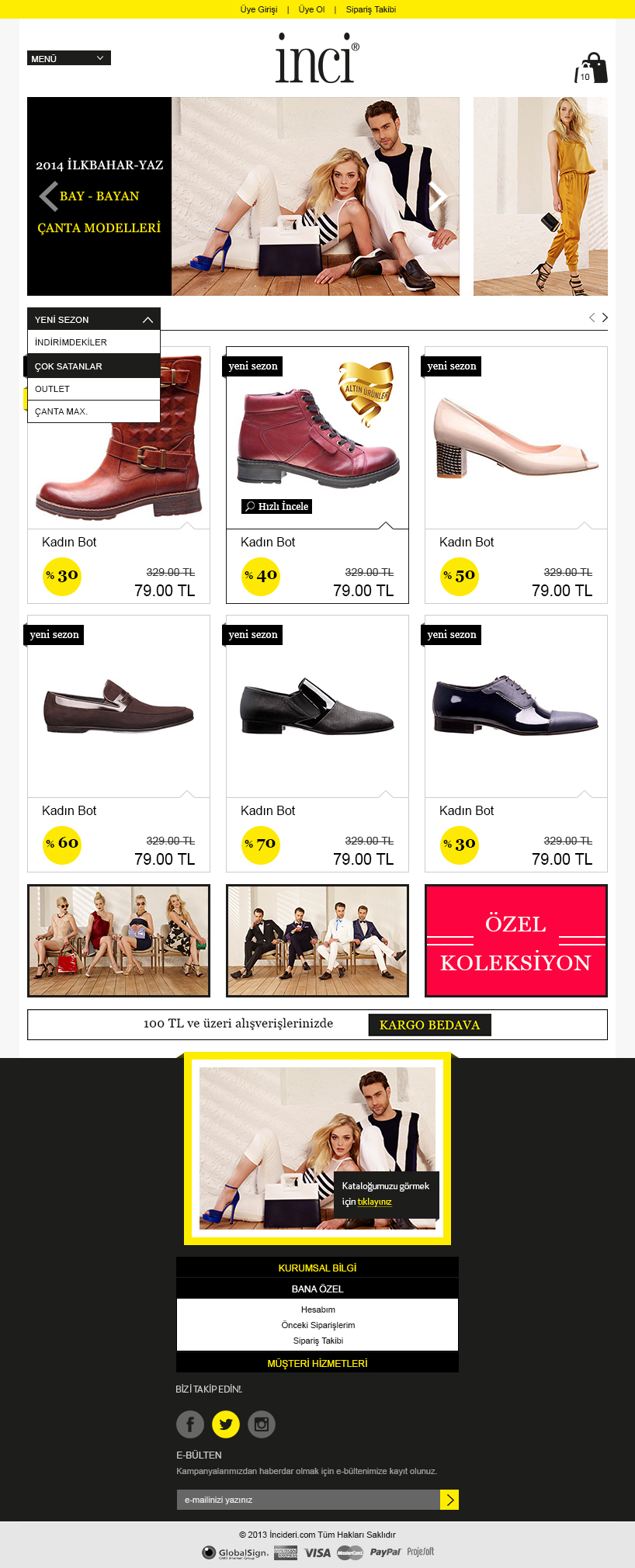Go to previous banner slide arrow
The height and width of the screenshot is (1568, 635).
tap(49, 196)
